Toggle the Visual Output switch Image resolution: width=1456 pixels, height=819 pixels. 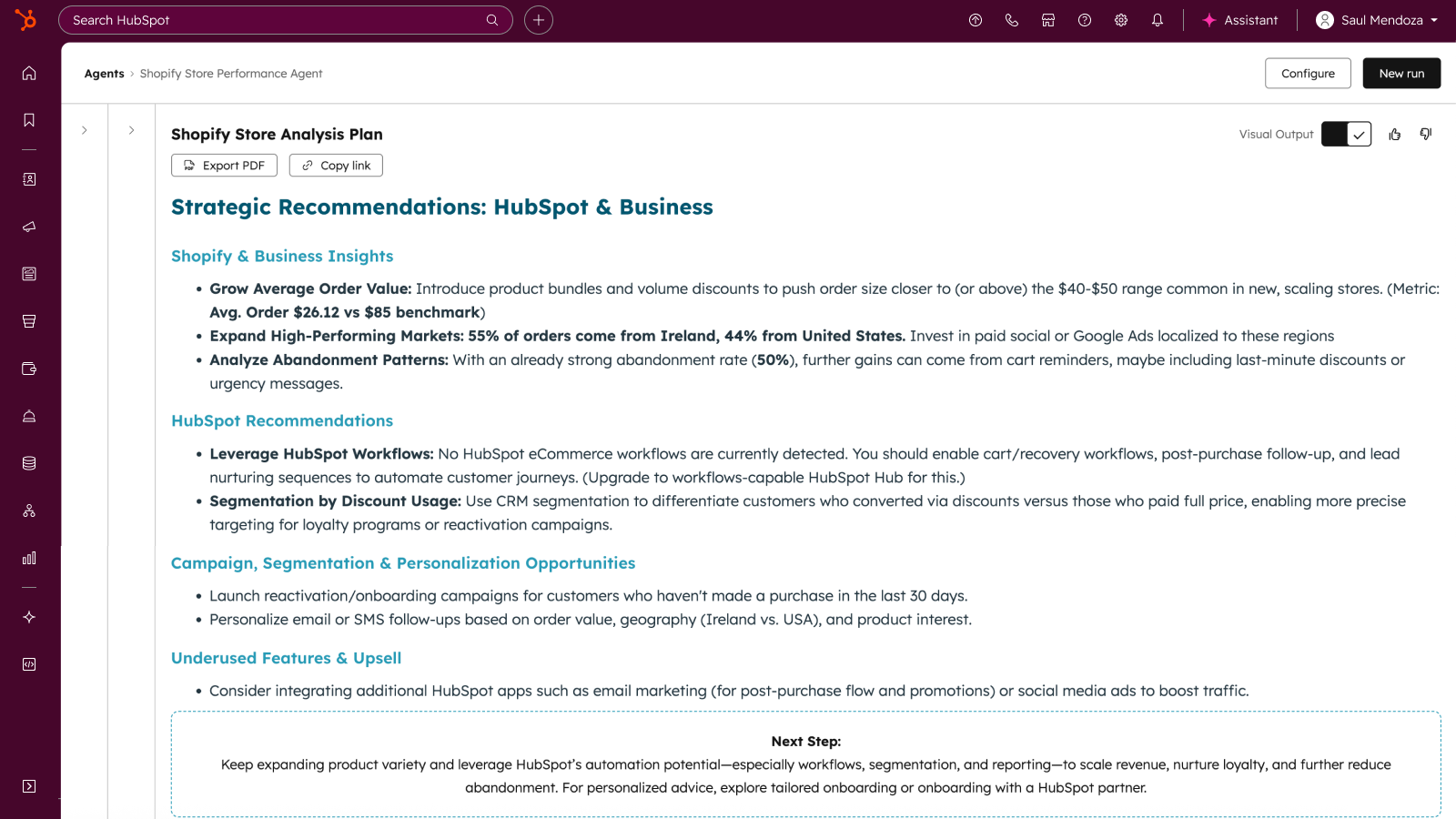[1346, 134]
